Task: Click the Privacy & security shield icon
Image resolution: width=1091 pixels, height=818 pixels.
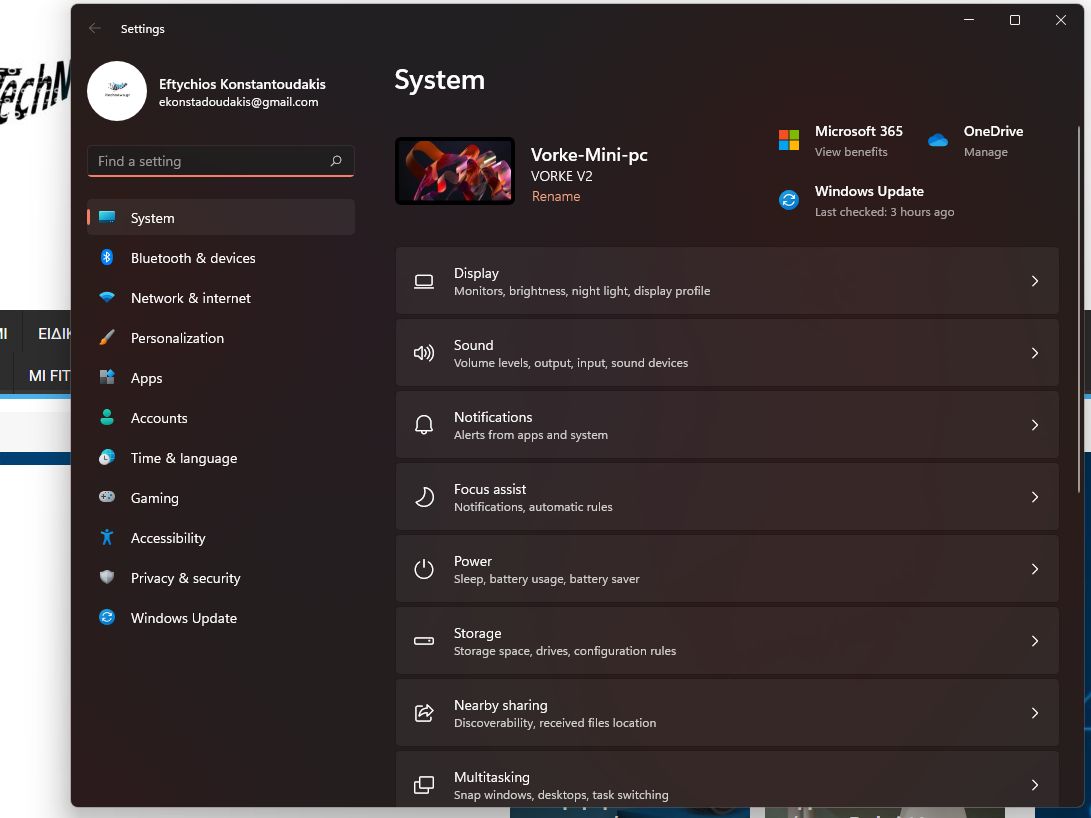Action: tap(107, 577)
